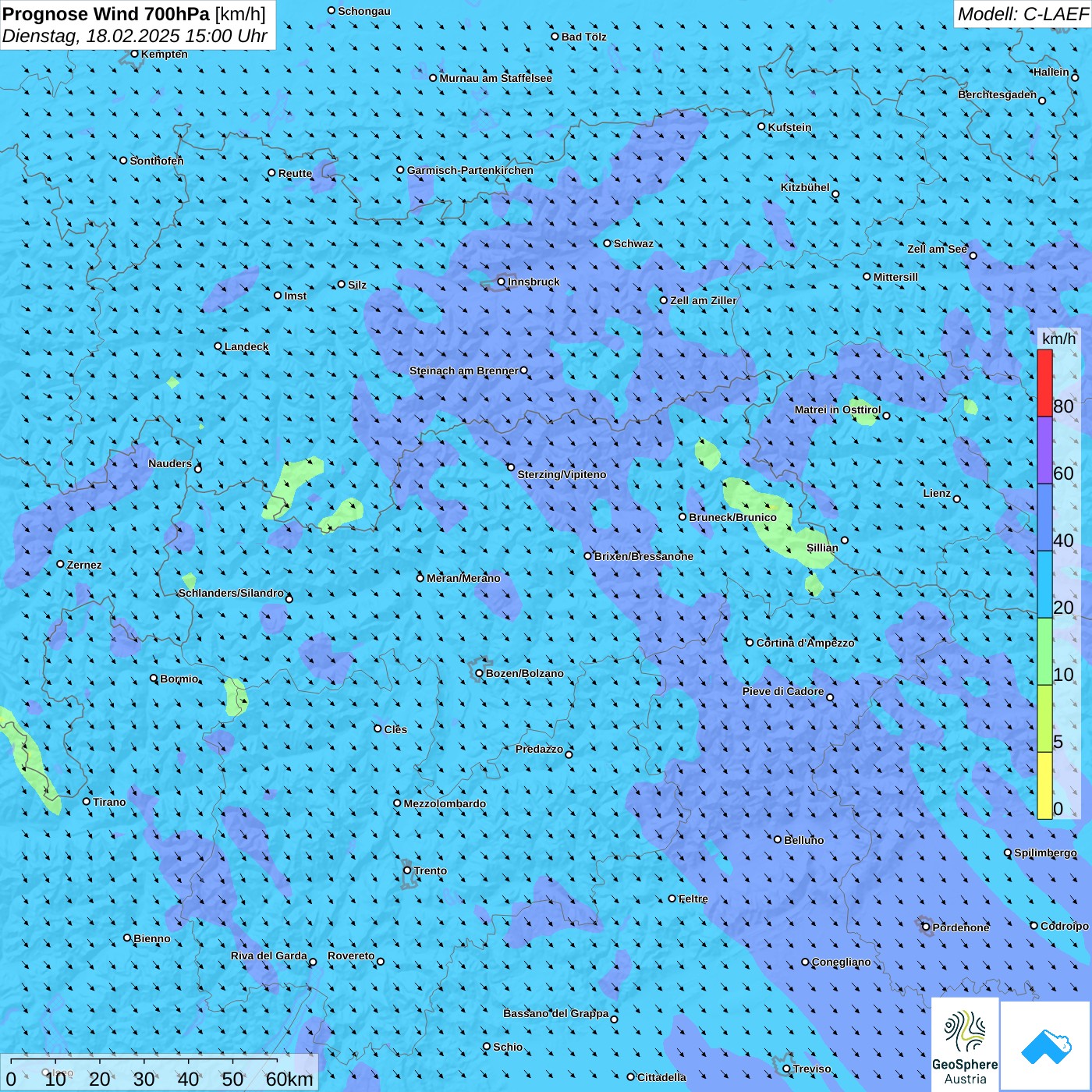
Task: Click the 'Schlanders/Silandro' label
Action: point(231,593)
